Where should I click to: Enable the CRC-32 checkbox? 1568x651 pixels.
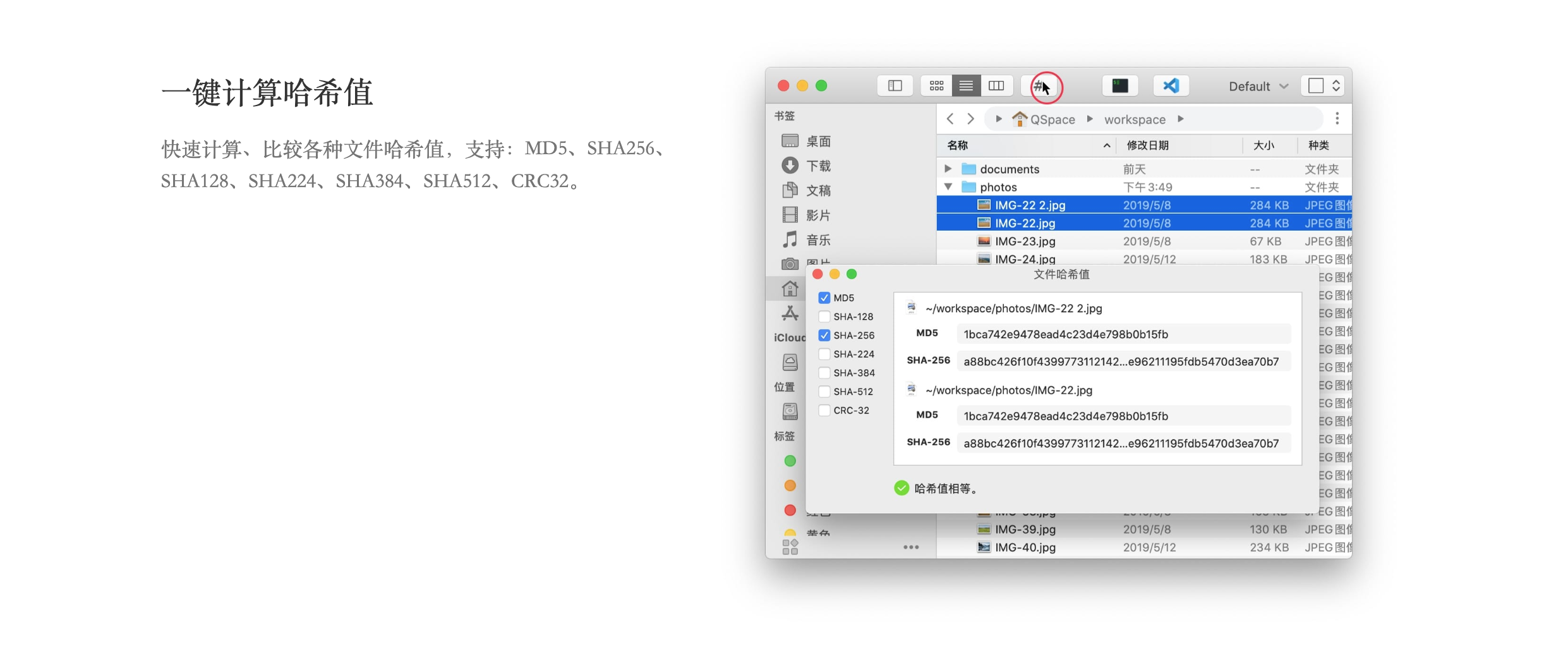coord(824,410)
